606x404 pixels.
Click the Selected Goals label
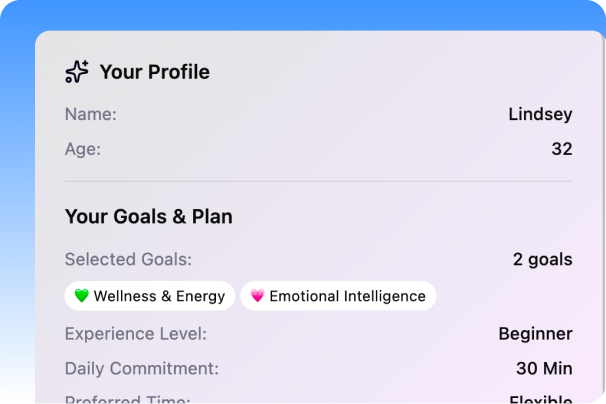pos(128,259)
